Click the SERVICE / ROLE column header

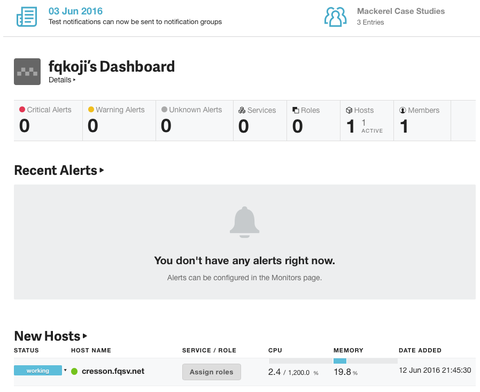pos(209,350)
